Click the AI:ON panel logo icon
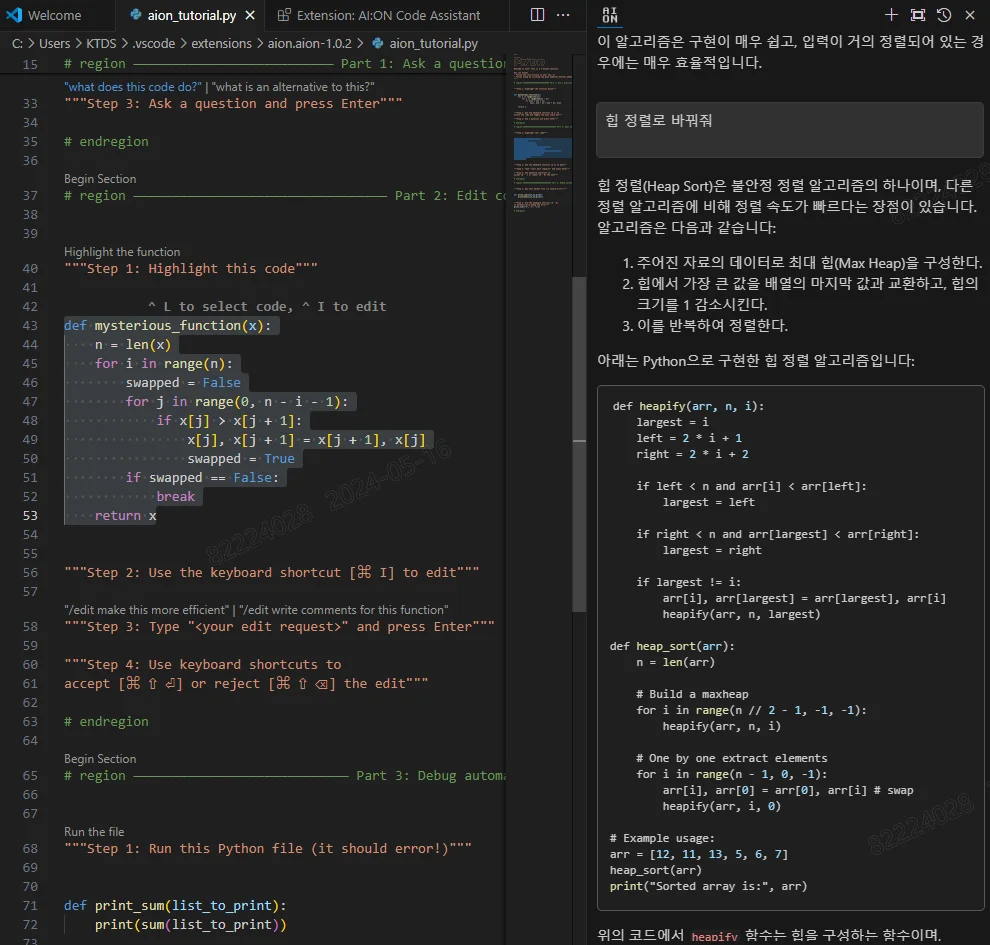This screenshot has height=945, width=990. point(610,15)
